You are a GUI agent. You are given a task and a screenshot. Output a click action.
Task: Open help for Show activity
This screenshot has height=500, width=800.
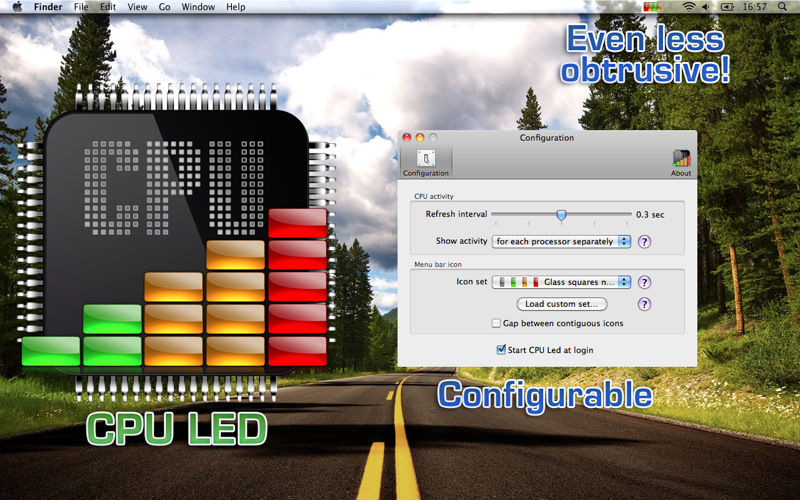(644, 241)
